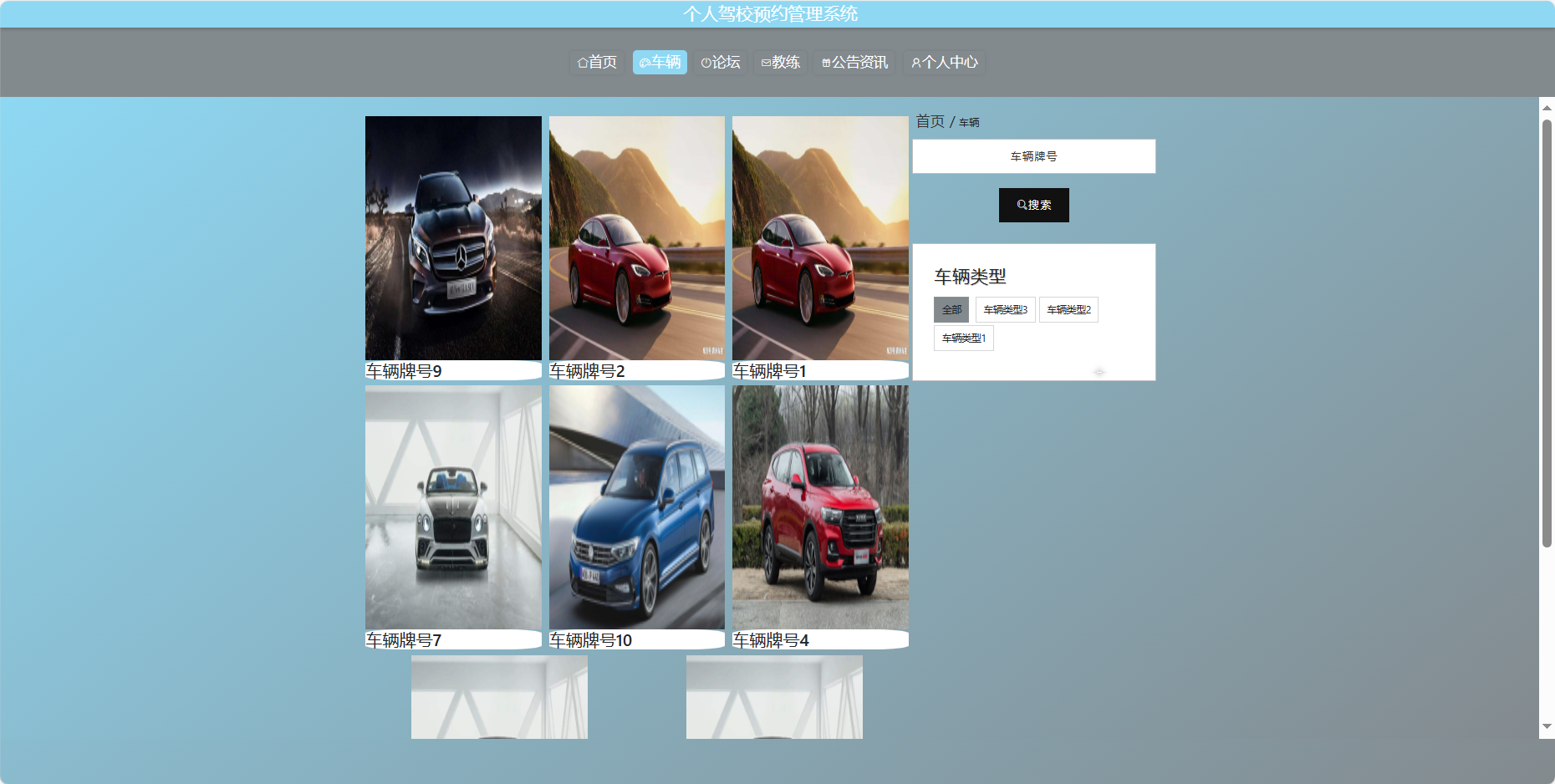Click the 车辆牌号10 label
Screen dimensions: 1555x784
[591, 640]
